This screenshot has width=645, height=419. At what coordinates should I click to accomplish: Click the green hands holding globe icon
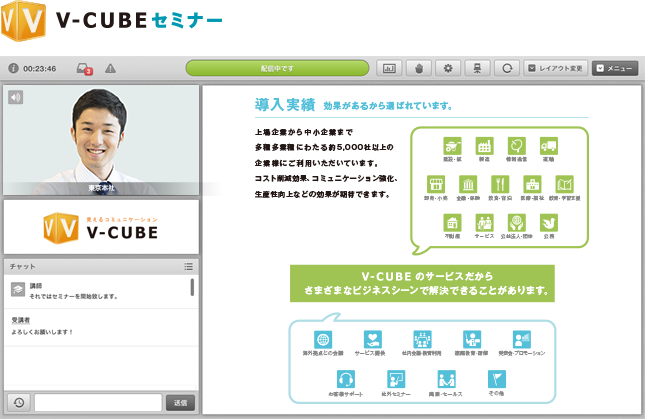tap(517, 222)
